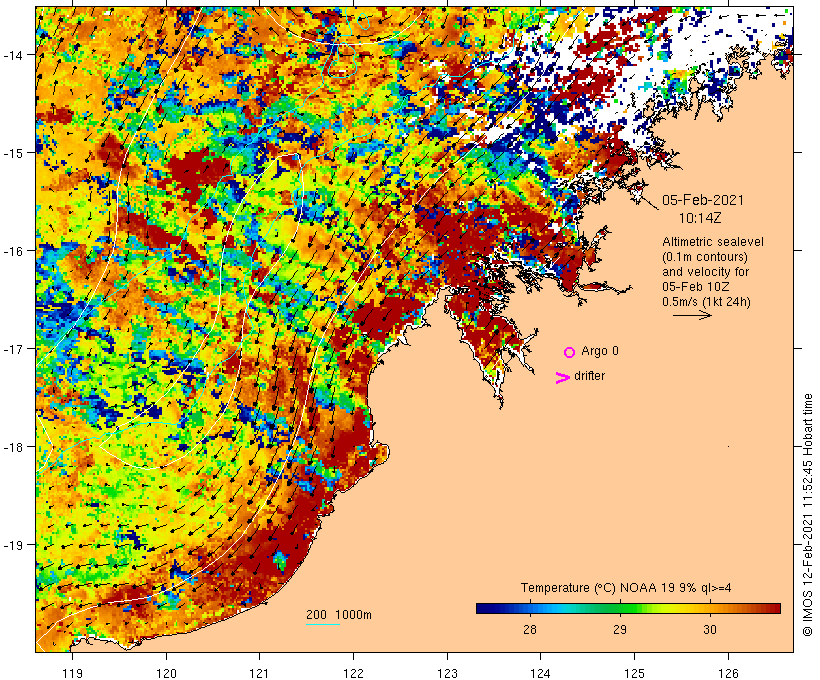
Task: Click the '200 1000m' depth contour label
Action: coord(339,615)
